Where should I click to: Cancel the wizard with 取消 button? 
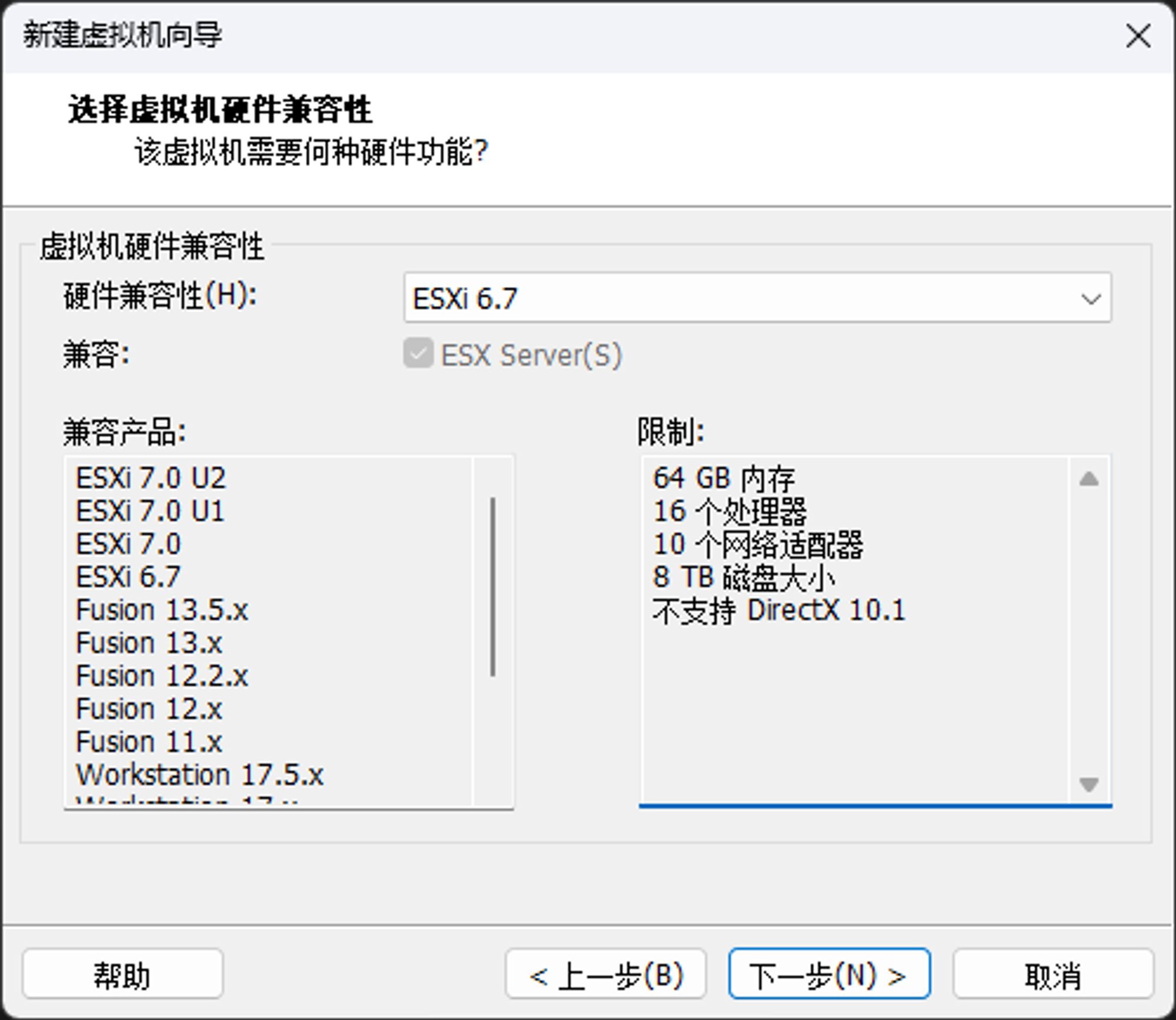pos(1053,975)
